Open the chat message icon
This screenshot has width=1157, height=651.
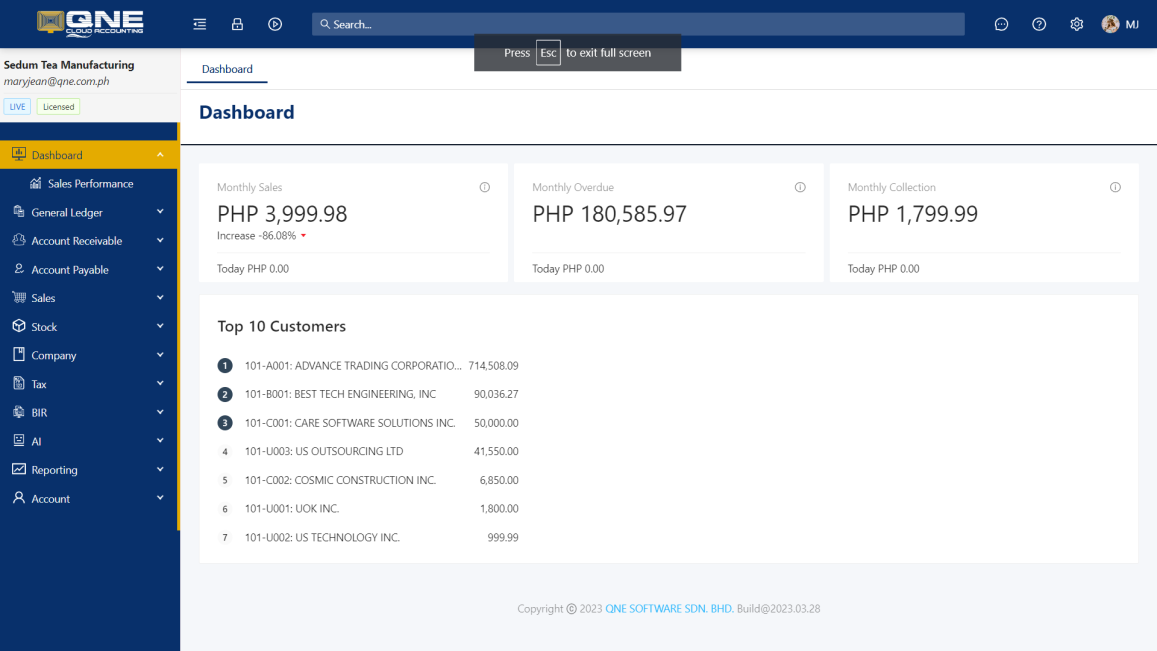(1001, 24)
